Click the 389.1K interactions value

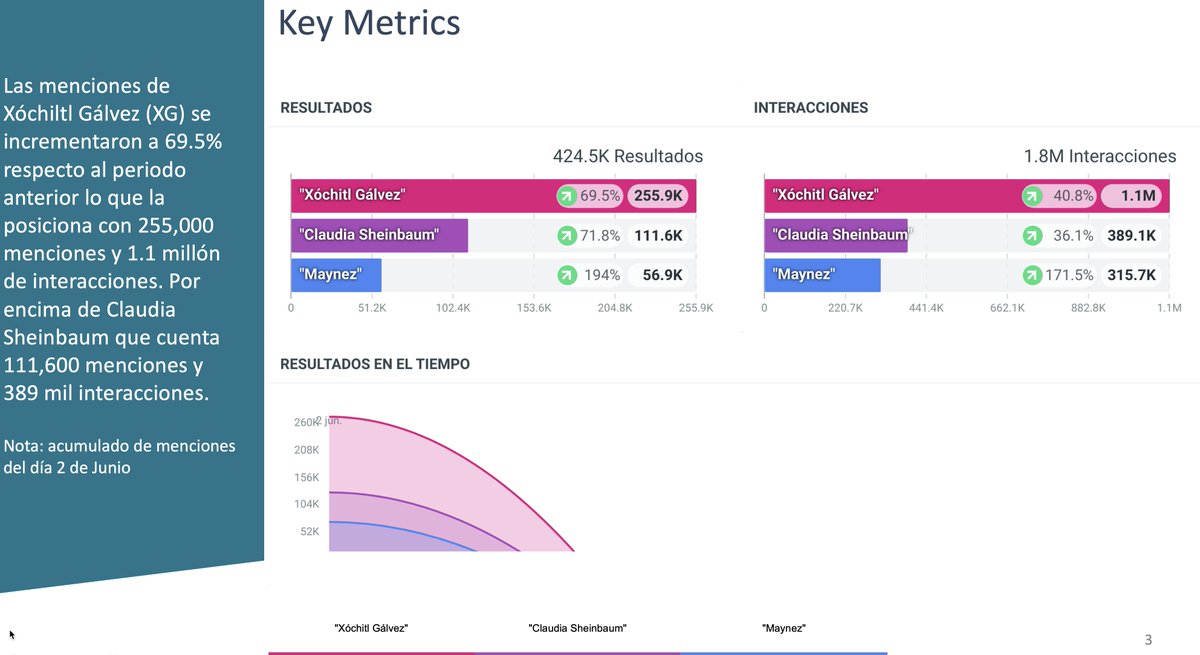1132,236
